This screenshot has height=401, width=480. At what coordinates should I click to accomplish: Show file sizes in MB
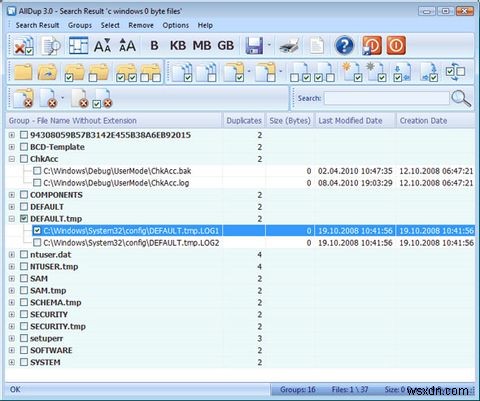(x=202, y=45)
